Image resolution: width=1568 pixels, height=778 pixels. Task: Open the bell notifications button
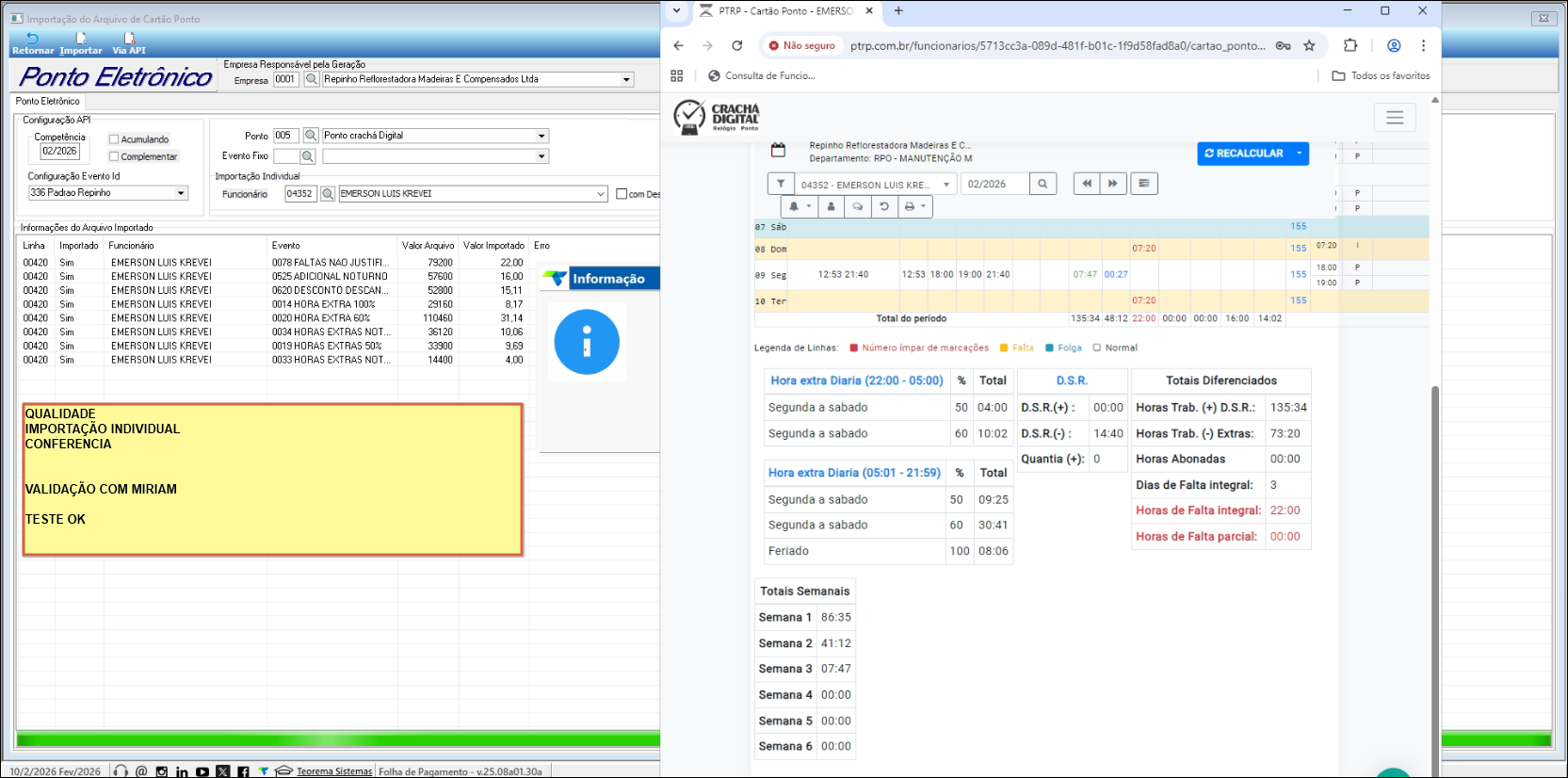click(799, 206)
